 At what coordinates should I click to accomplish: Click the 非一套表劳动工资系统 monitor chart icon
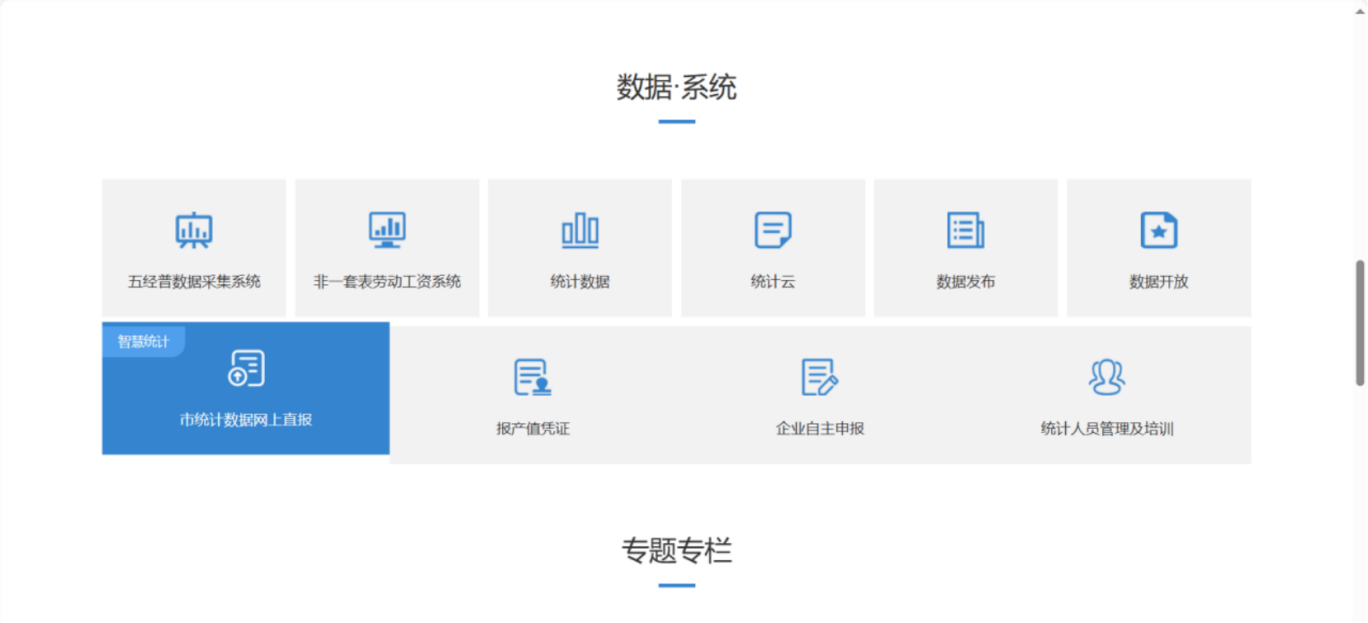click(x=387, y=230)
